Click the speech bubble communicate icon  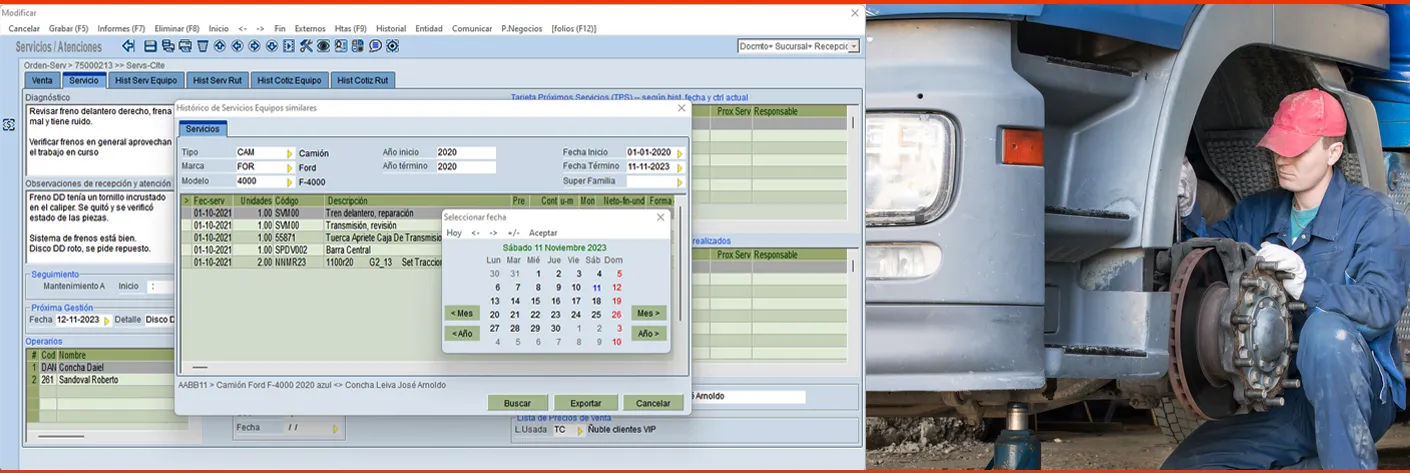[375, 46]
